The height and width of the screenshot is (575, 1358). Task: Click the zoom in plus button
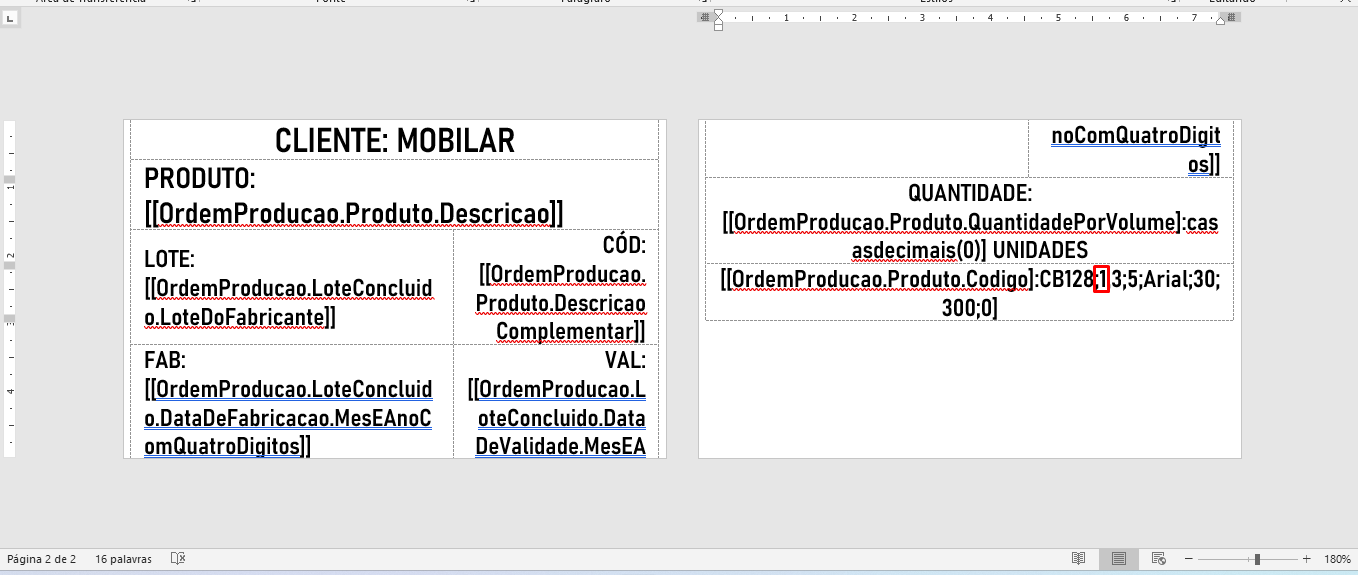pos(1306,559)
